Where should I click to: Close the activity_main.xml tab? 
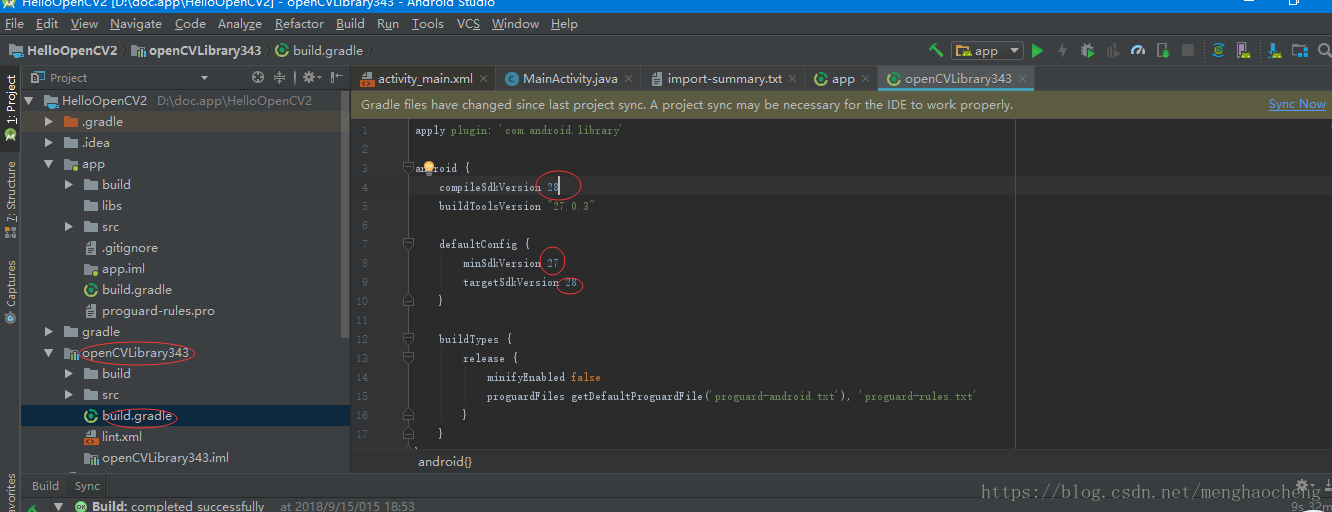(x=484, y=79)
